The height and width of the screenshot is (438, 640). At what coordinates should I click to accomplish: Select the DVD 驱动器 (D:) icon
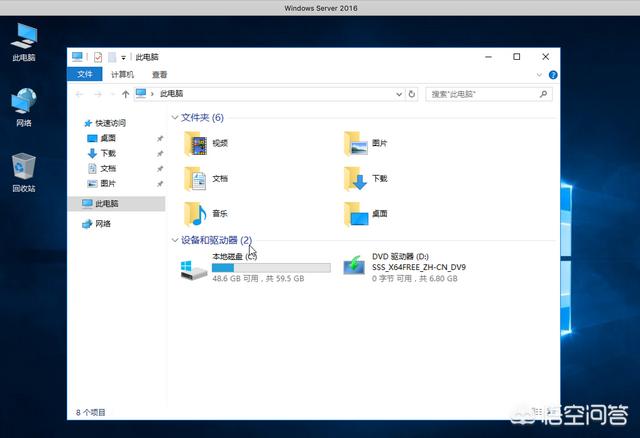coord(354,266)
